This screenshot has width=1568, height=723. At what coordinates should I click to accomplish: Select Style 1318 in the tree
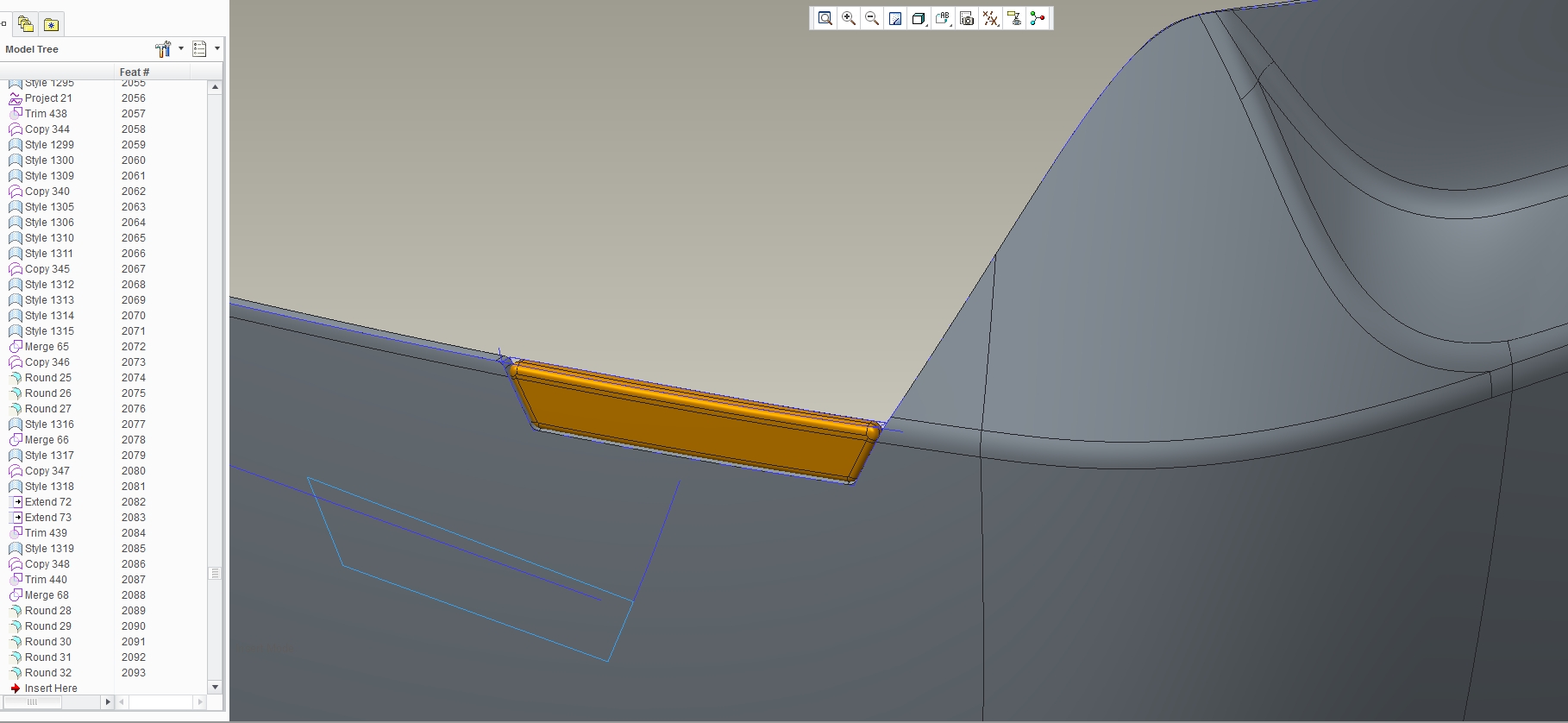click(49, 487)
